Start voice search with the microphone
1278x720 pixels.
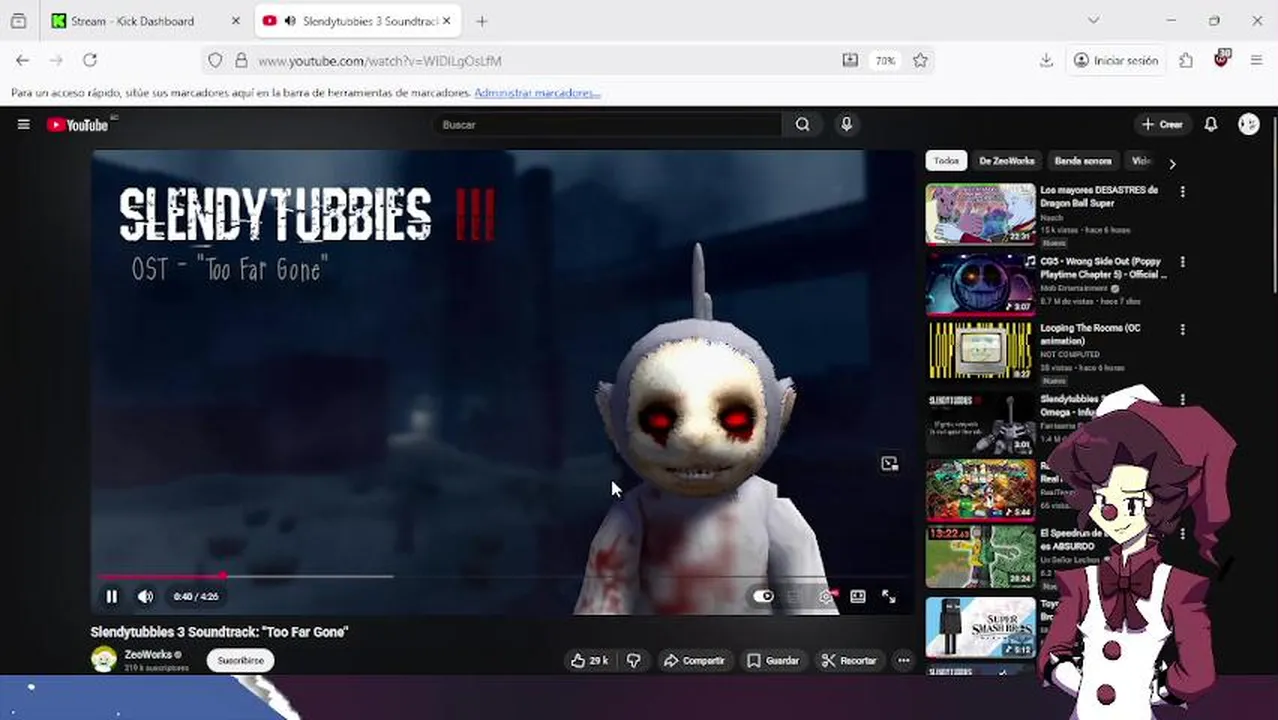click(x=846, y=125)
